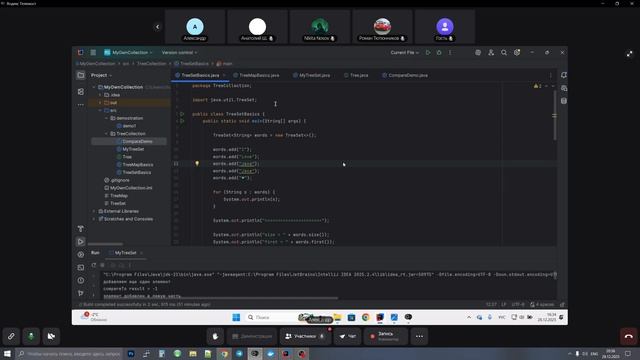640x360 pixels.
Task: Collapse the demonstration package node
Action: 107,118
